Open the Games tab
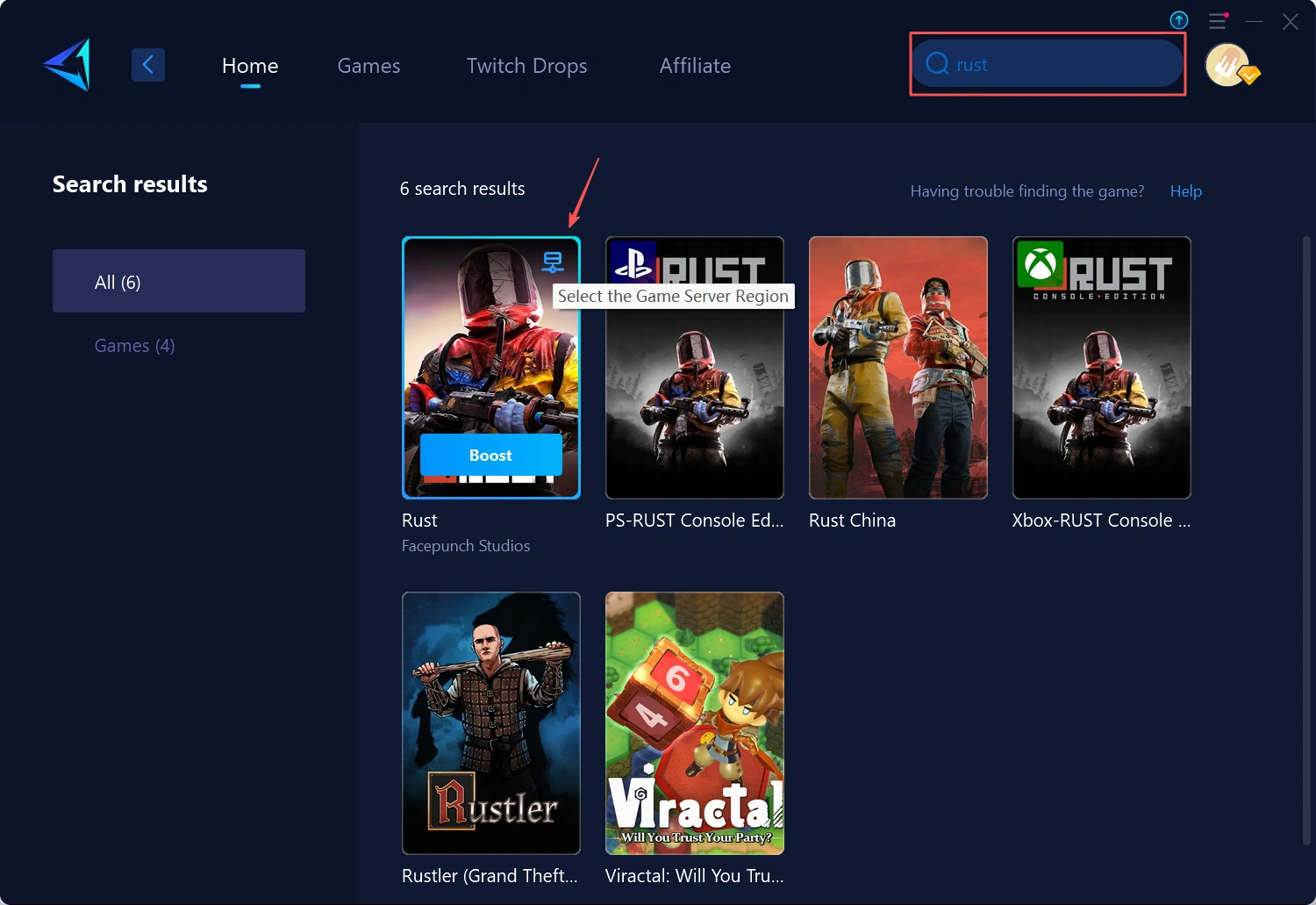The image size is (1316, 905). click(x=368, y=66)
